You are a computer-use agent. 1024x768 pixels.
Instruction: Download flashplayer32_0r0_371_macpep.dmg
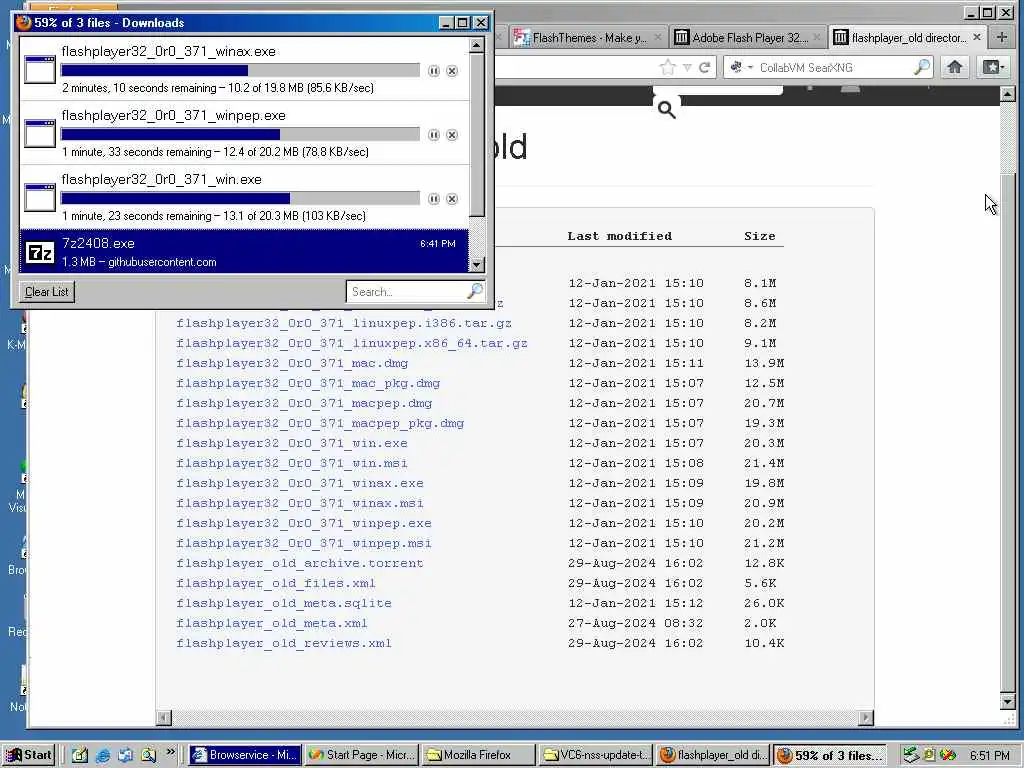coord(304,404)
